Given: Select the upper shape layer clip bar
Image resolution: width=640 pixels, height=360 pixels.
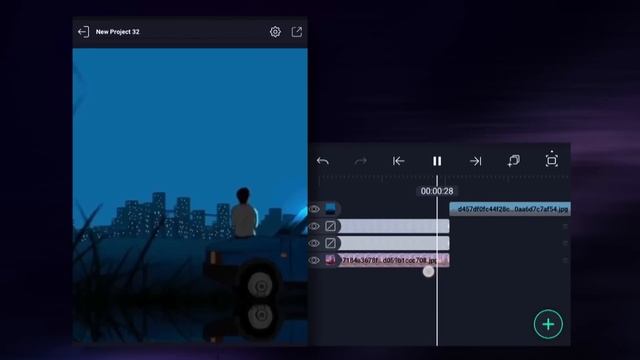Looking at the screenshot, I should [393, 226].
